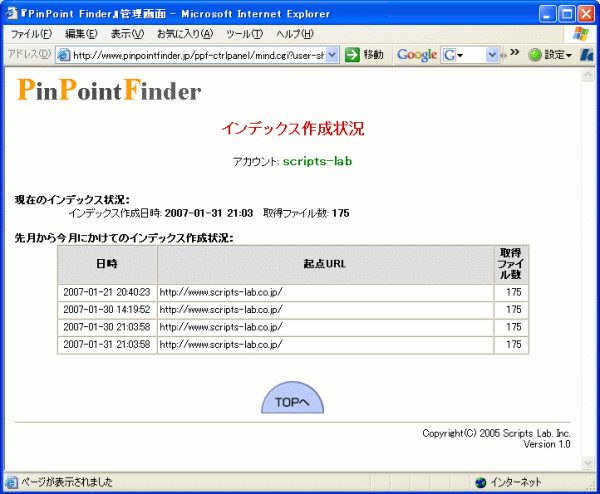Open the 表示(V) menu
Viewport: 600px width, 494px height.
(x=127, y=34)
